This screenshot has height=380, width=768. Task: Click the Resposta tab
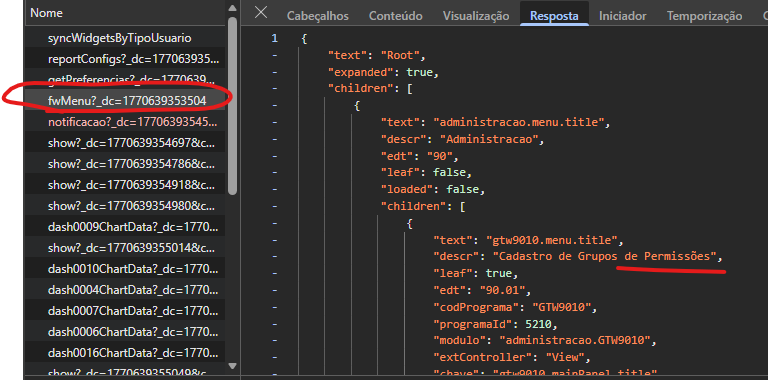pyautogui.click(x=554, y=16)
